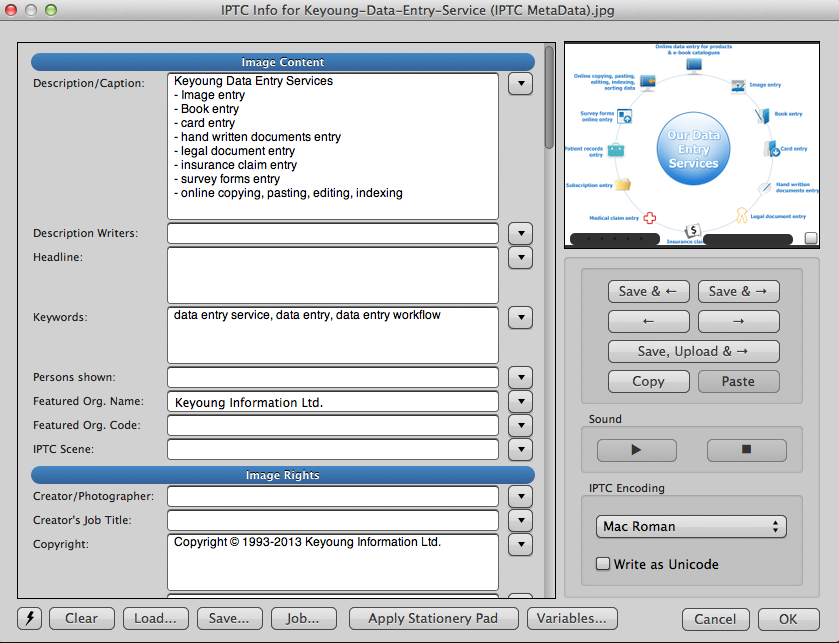Open the Mac Roman encoding dropdown
This screenshot has width=839, height=643.
[693, 526]
